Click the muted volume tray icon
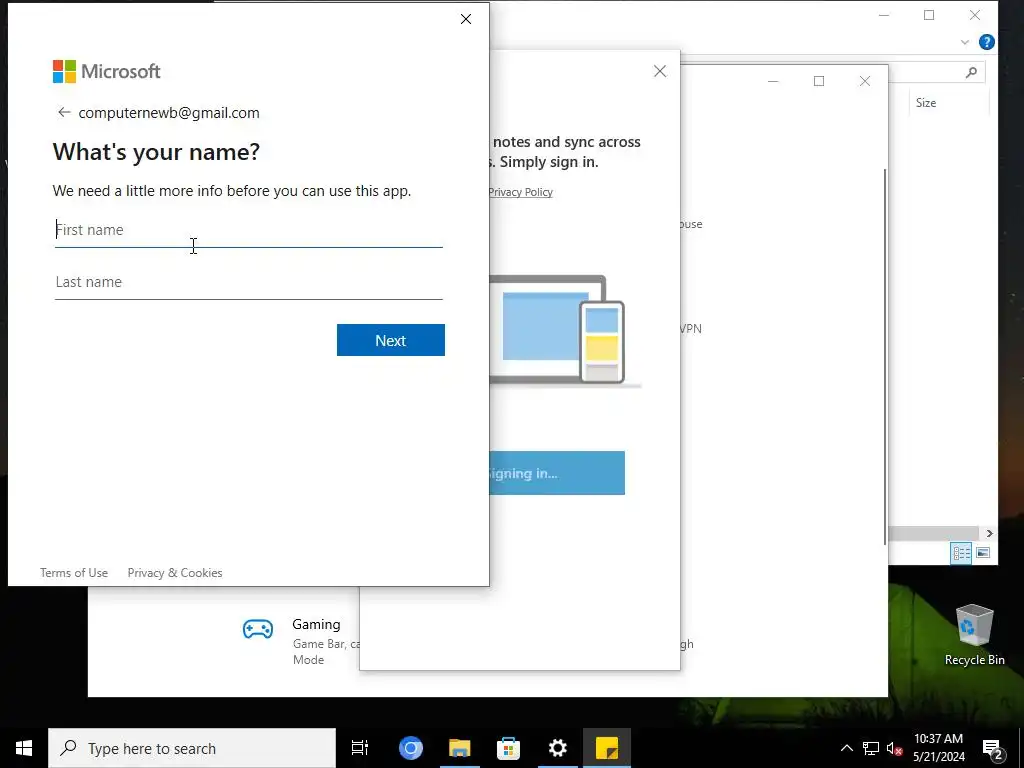Image resolution: width=1024 pixels, height=768 pixels. tap(895, 748)
